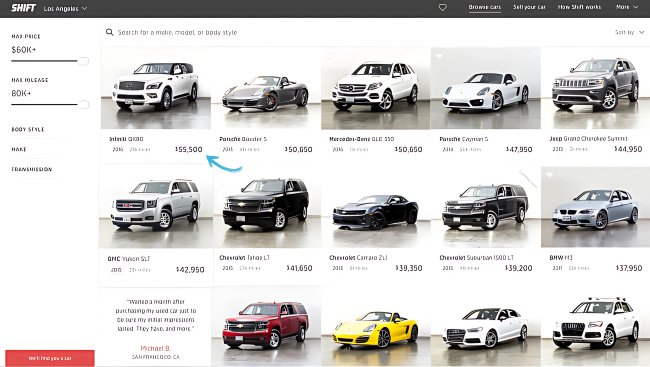Viewport: 650px width, 367px height.
Task: Open the white Audi sedan photo
Action: [485, 326]
